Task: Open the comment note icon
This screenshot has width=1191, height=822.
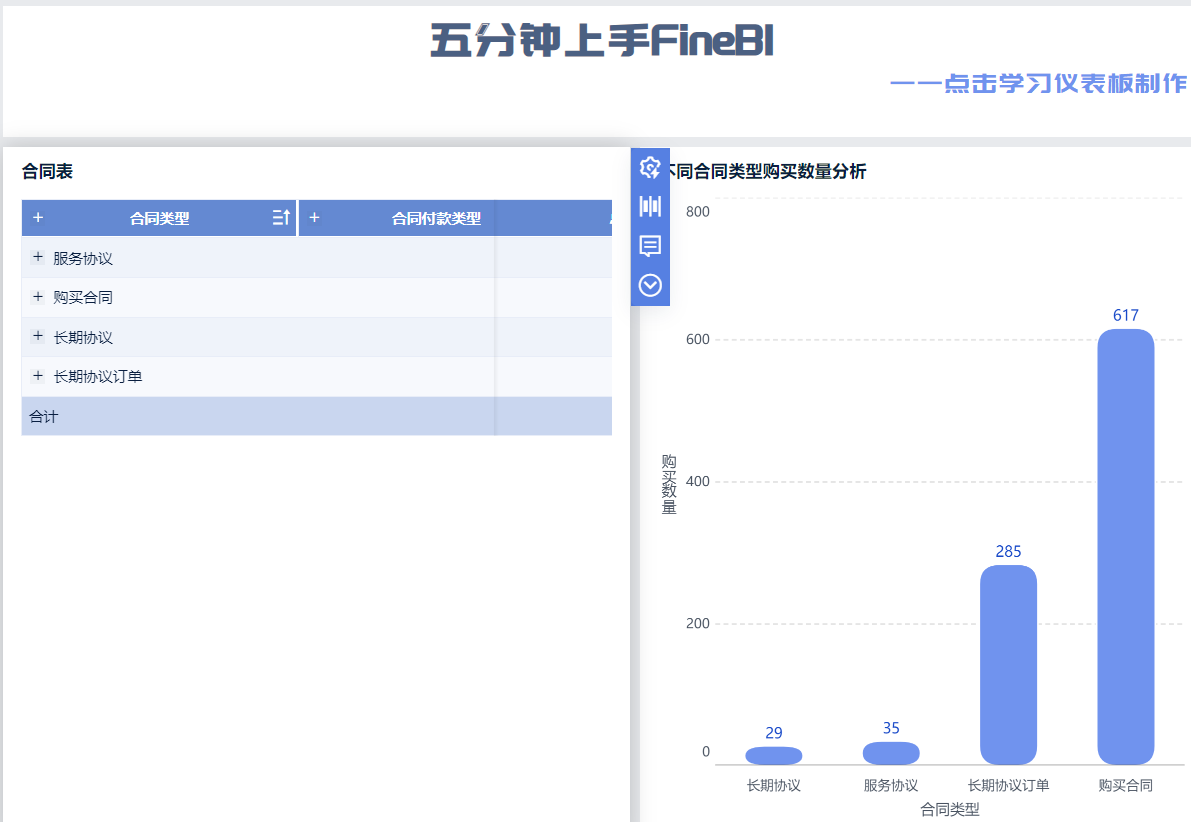Action: point(650,245)
